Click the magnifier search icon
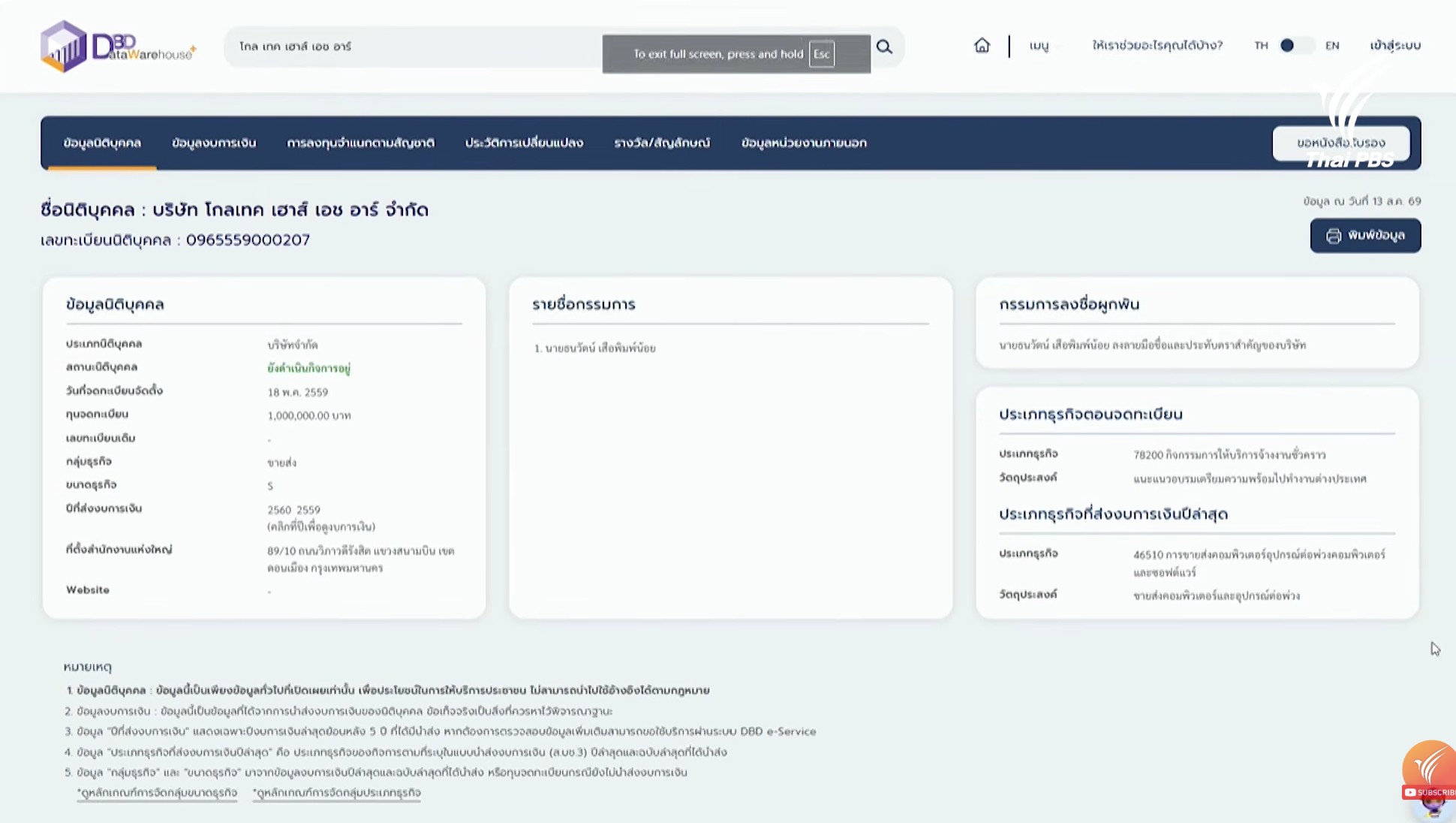The width and height of the screenshot is (1456, 823). tap(884, 47)
